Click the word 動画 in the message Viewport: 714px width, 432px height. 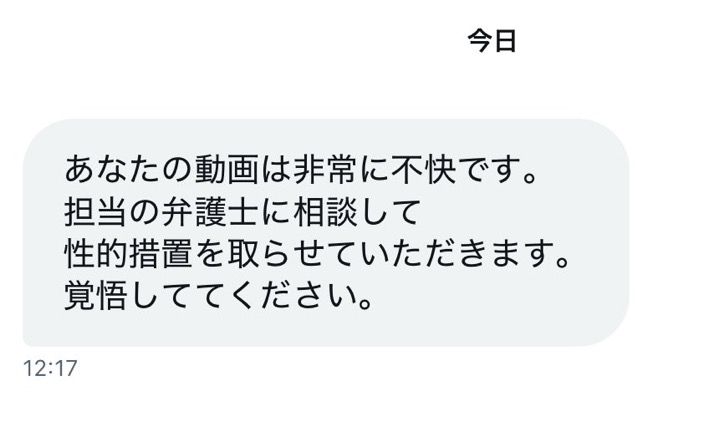tap(227, 169)
